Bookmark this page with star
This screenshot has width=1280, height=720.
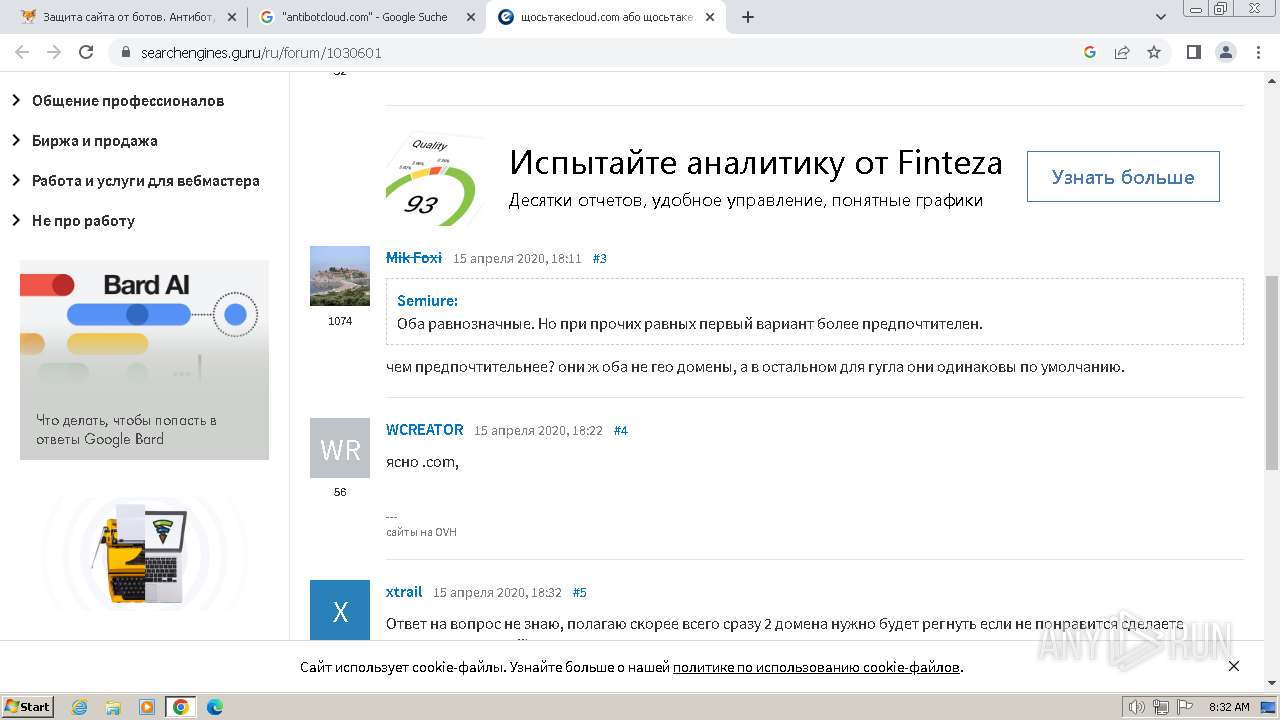click(x=1154, y=52)
